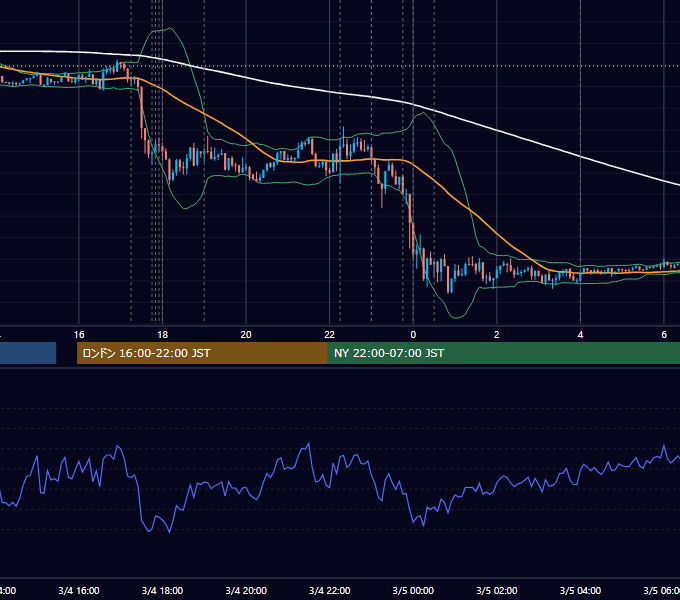Click the "20" hour label on price chart axis
Image resolution: width=680 pixels, height=600 pixels.
click(x=246, y=335)
